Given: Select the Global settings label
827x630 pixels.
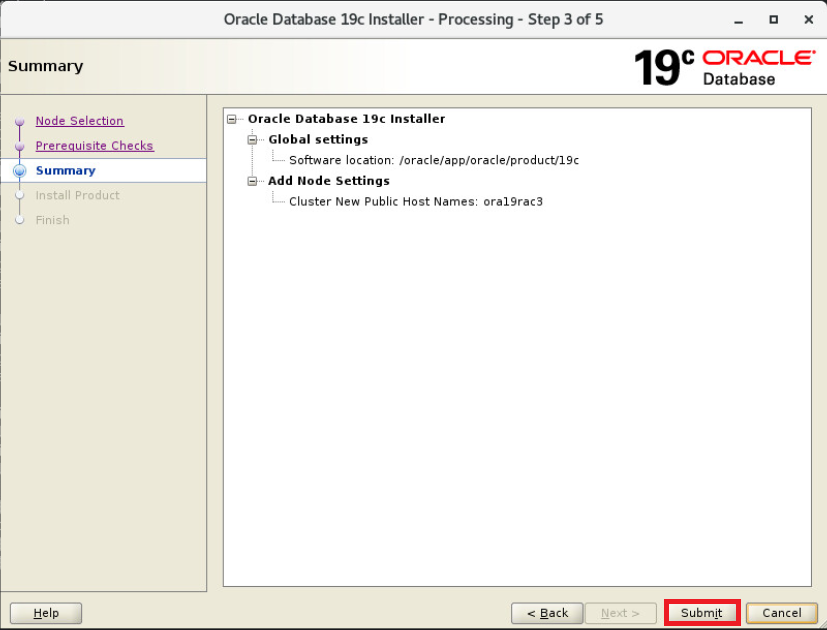Looking at the screenshot, I should point(318,139).
